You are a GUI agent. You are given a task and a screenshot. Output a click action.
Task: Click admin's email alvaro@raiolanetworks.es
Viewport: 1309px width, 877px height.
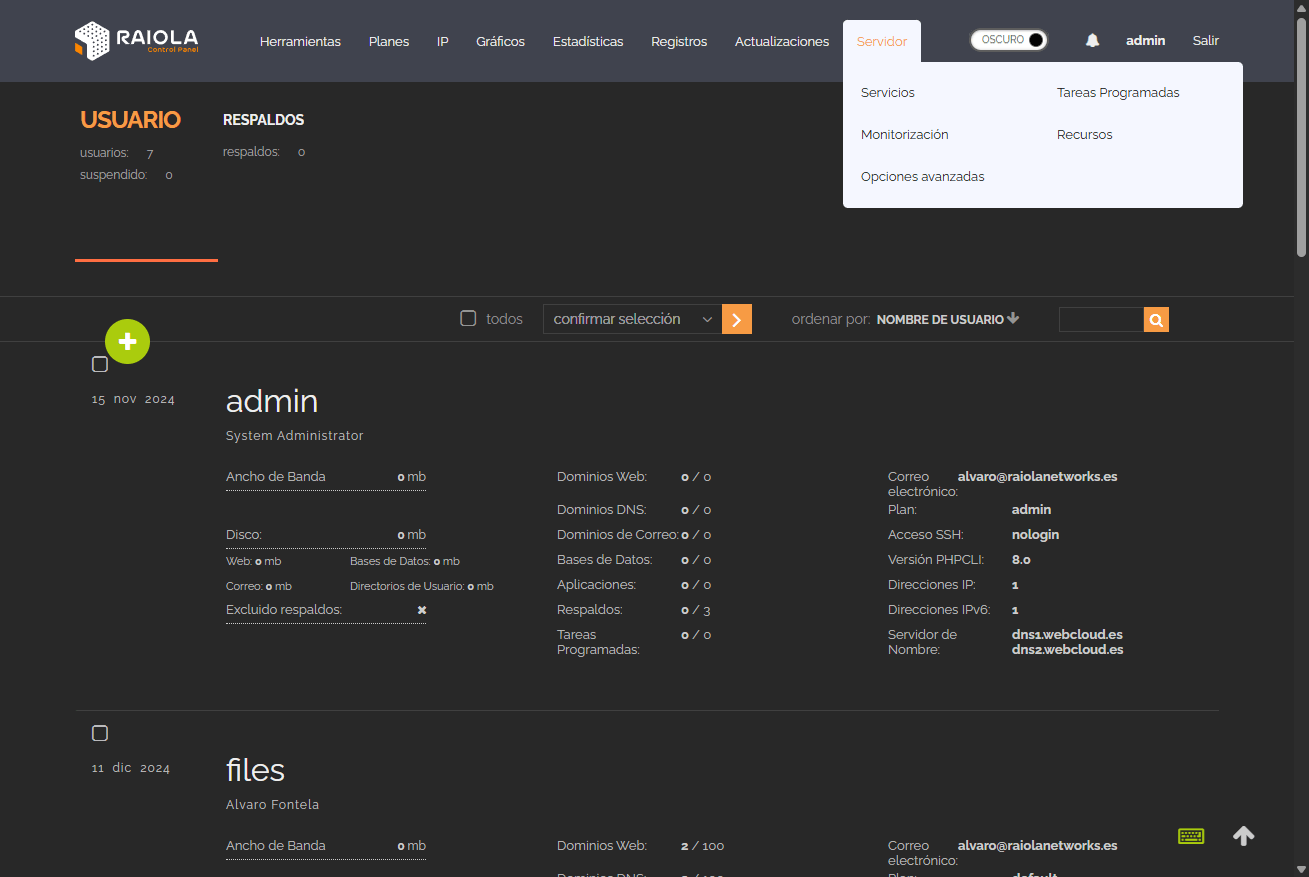(1037, 477)
